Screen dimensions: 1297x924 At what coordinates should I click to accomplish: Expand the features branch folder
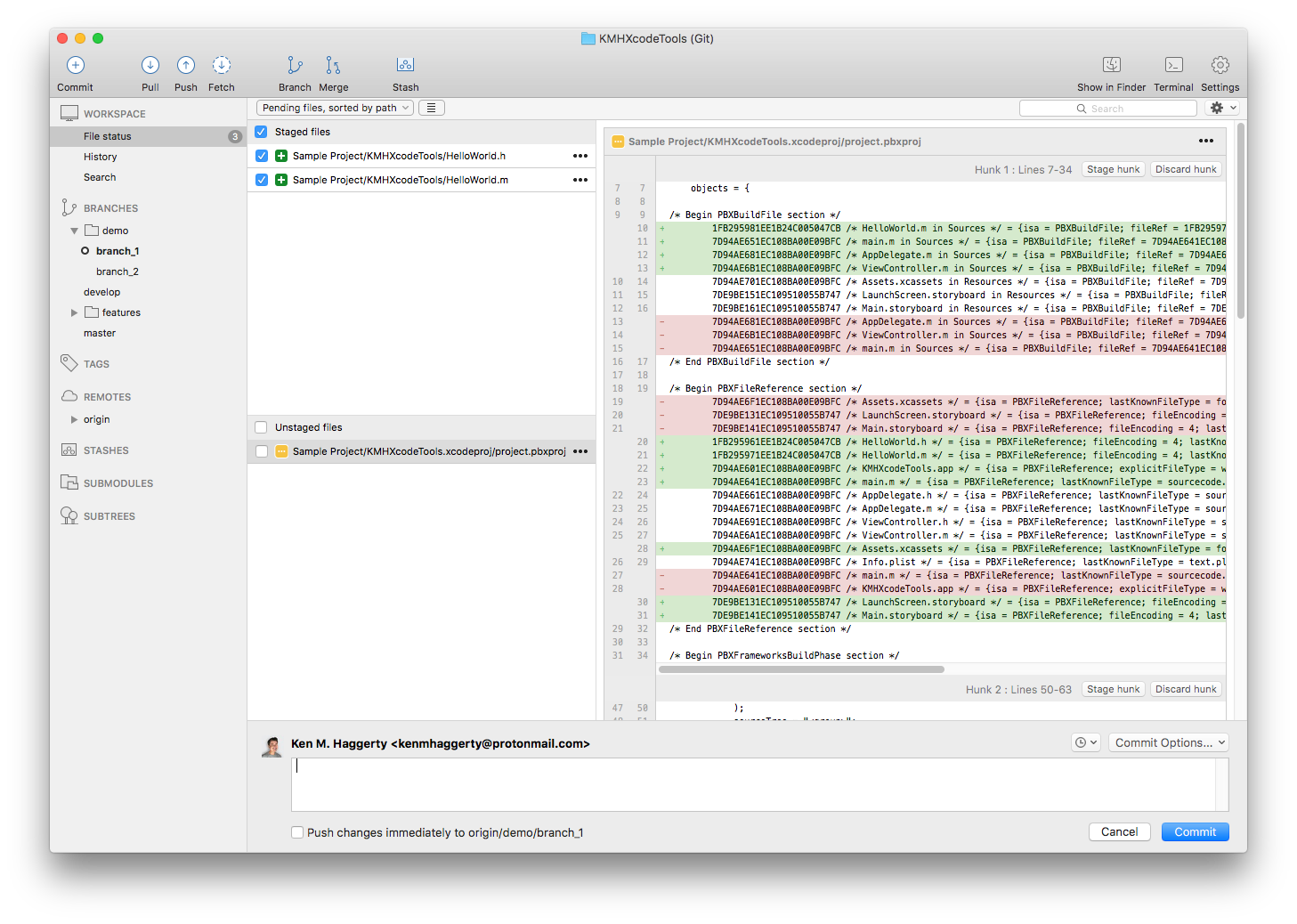pyautogui.click(x=74, y=312)
